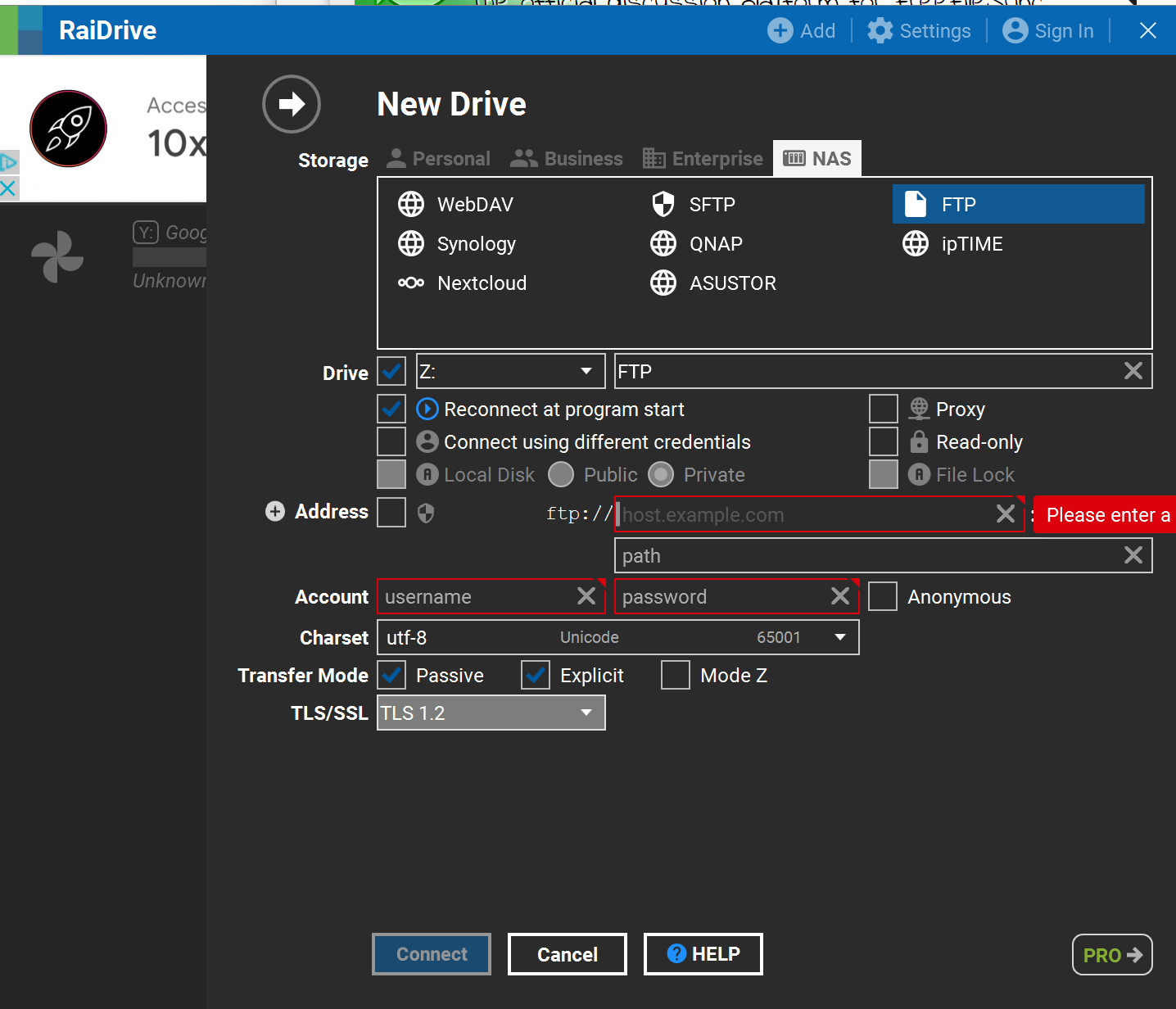Pick Nextcloud storage option
Screen dimensions: 1176x1009
pos(462,283)
